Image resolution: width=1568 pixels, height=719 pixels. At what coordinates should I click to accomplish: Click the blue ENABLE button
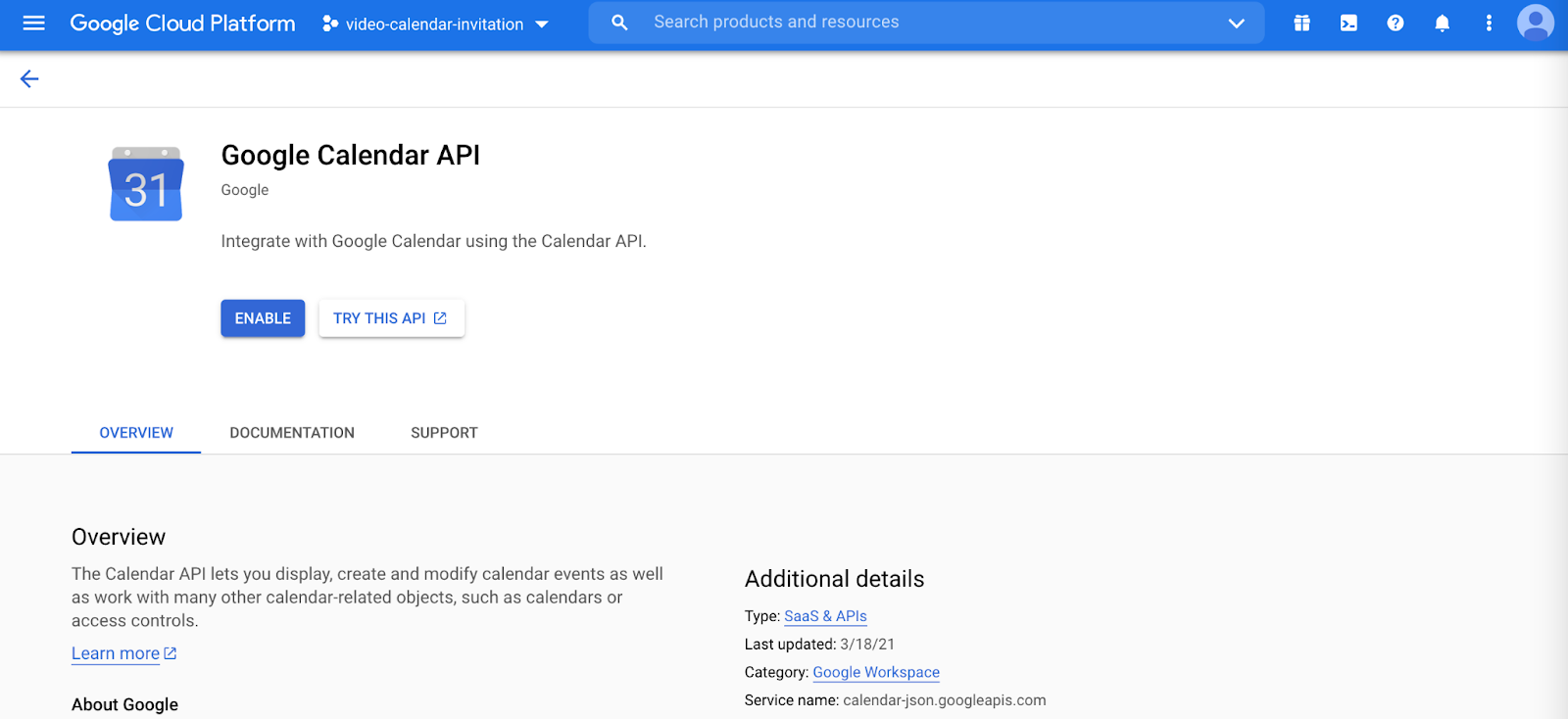coord(263,318)
